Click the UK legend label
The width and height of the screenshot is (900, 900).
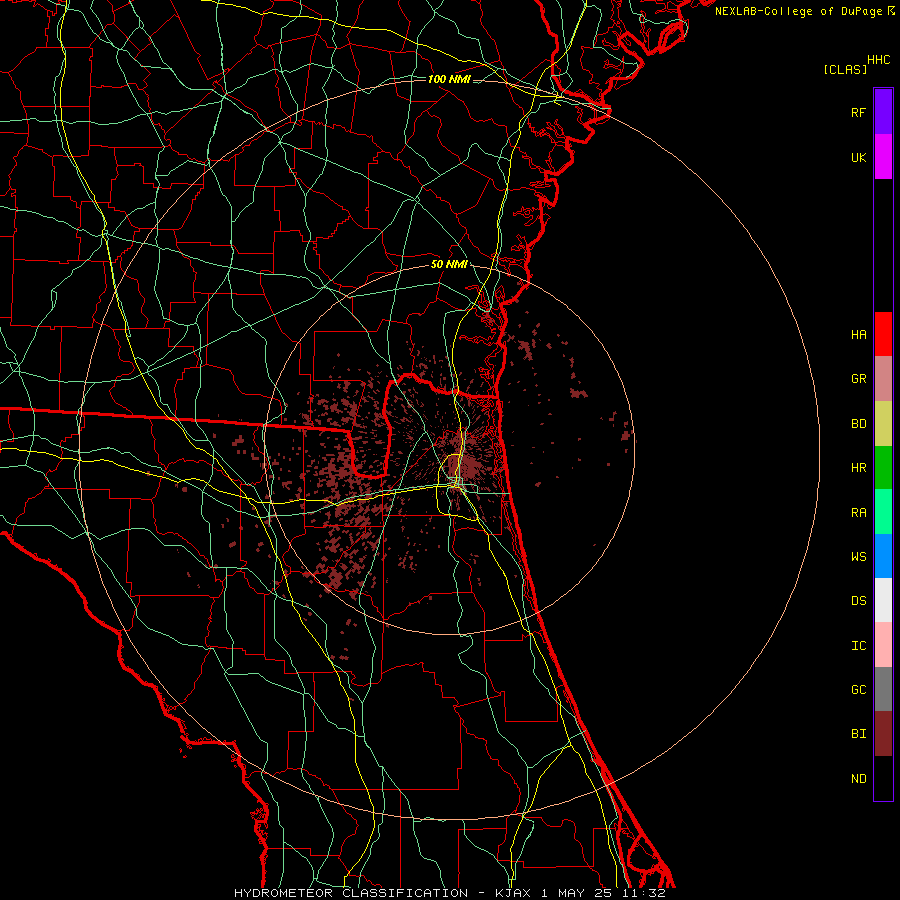[858, 157]
